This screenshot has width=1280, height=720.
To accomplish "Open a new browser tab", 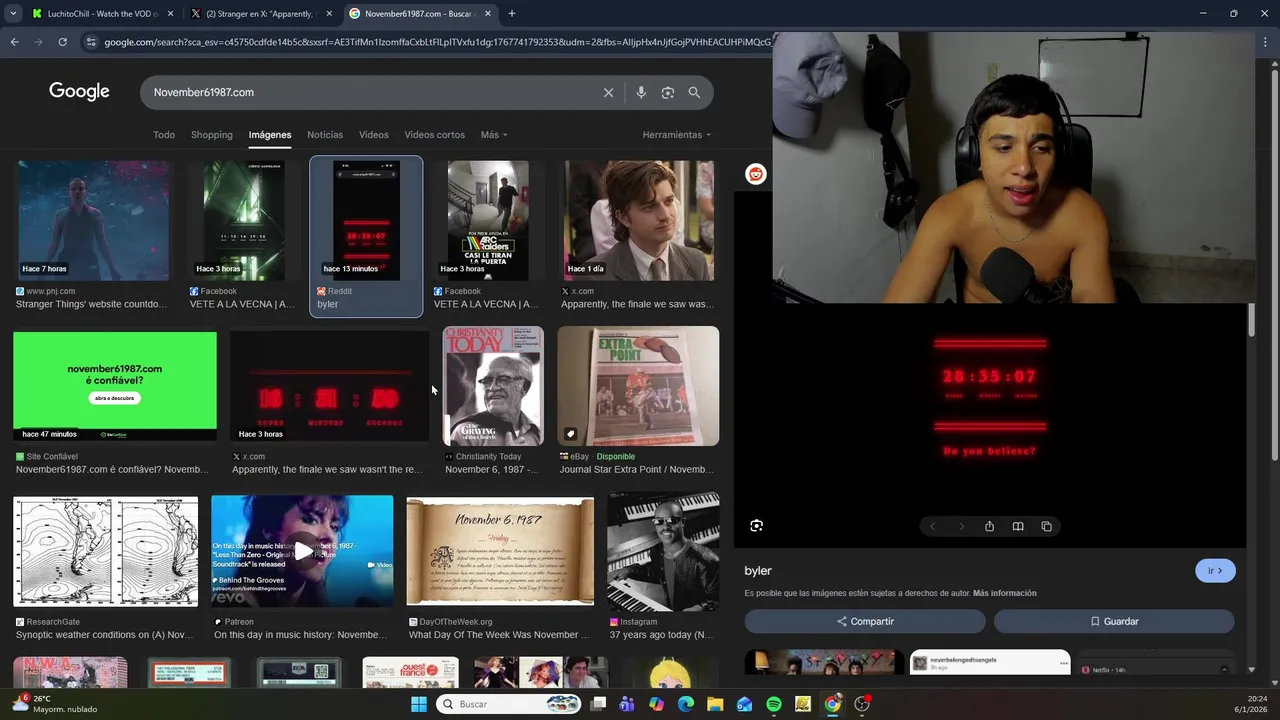I will (x=512, y=14).
